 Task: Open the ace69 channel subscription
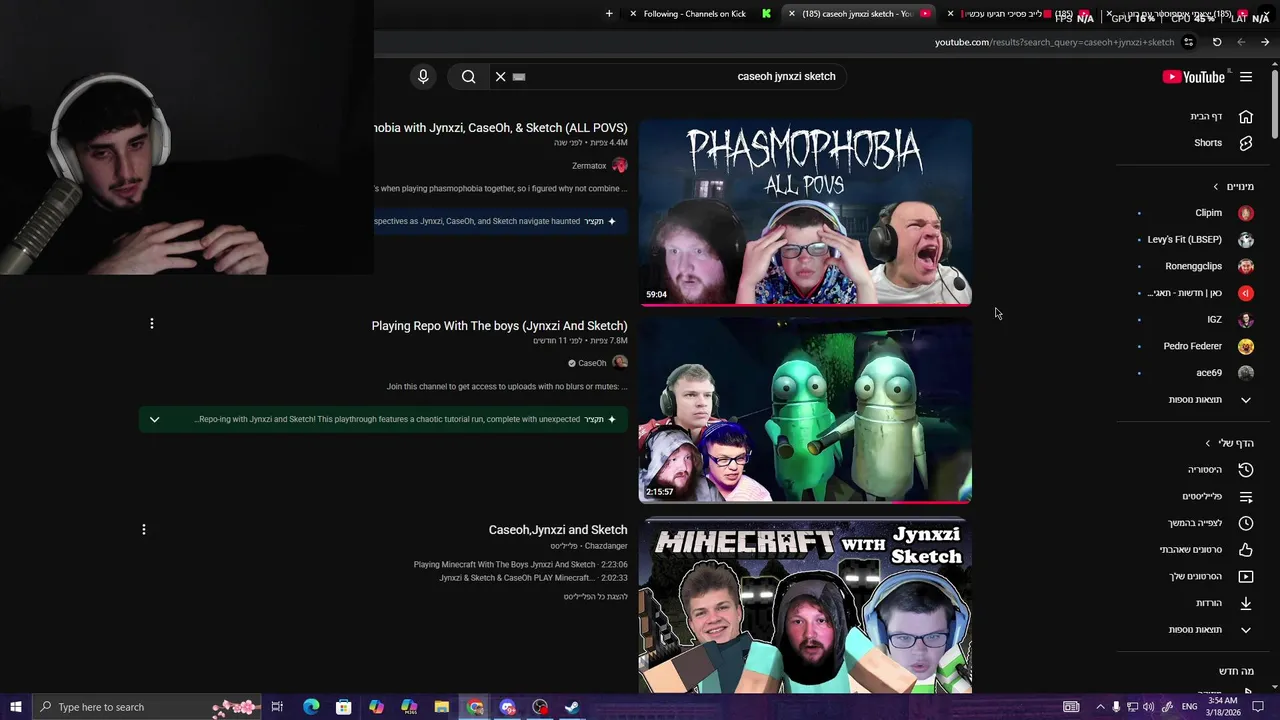1209,373
